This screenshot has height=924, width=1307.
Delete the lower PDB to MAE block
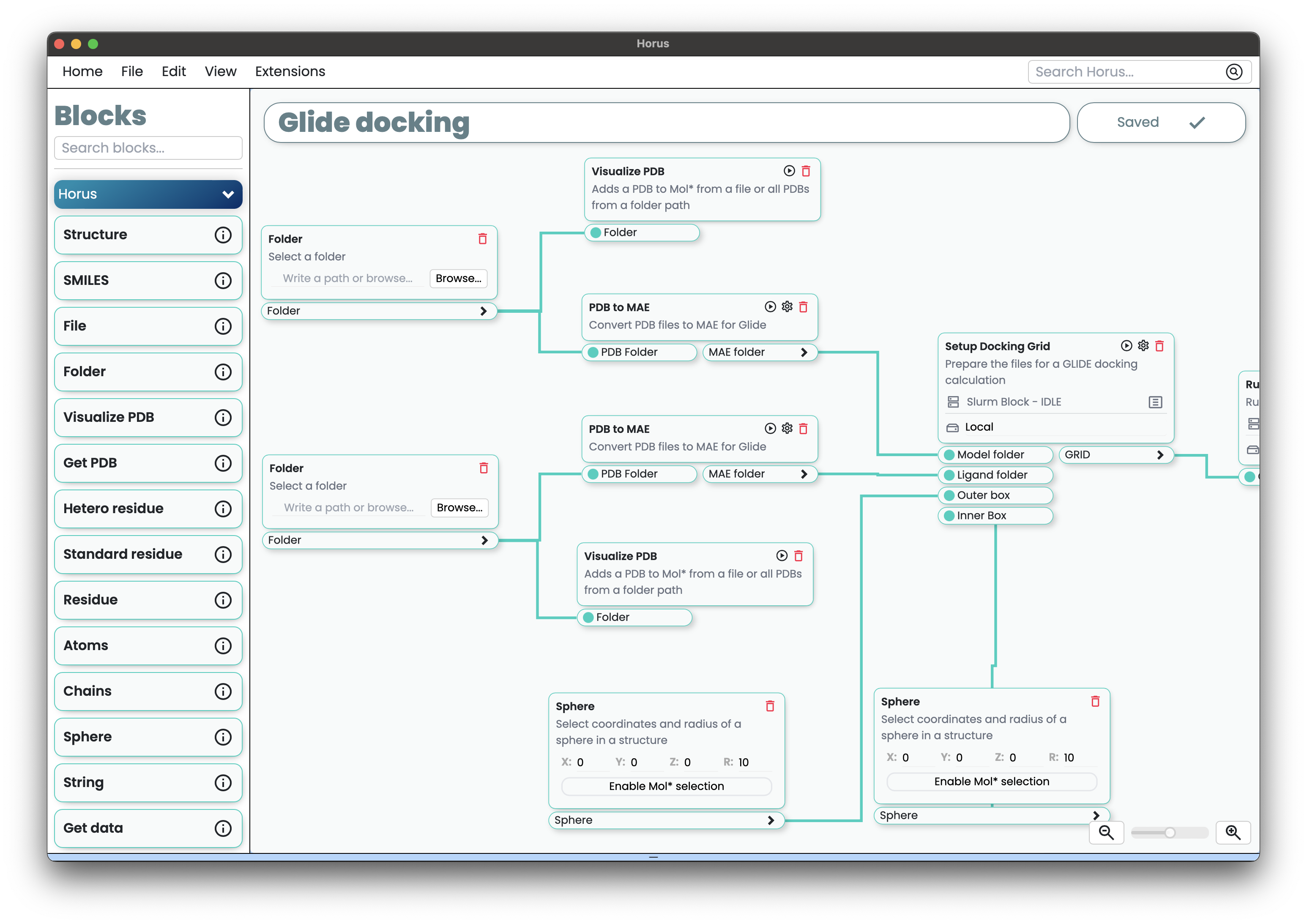point(804,429)
